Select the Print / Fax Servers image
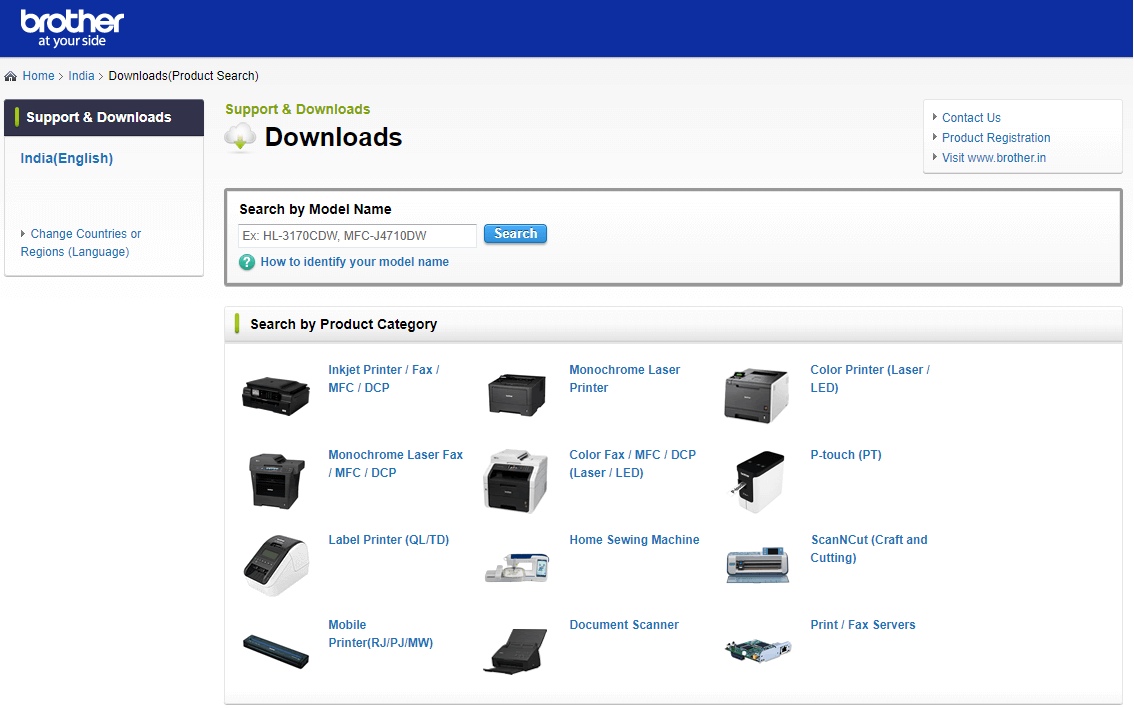 [758, 650]
